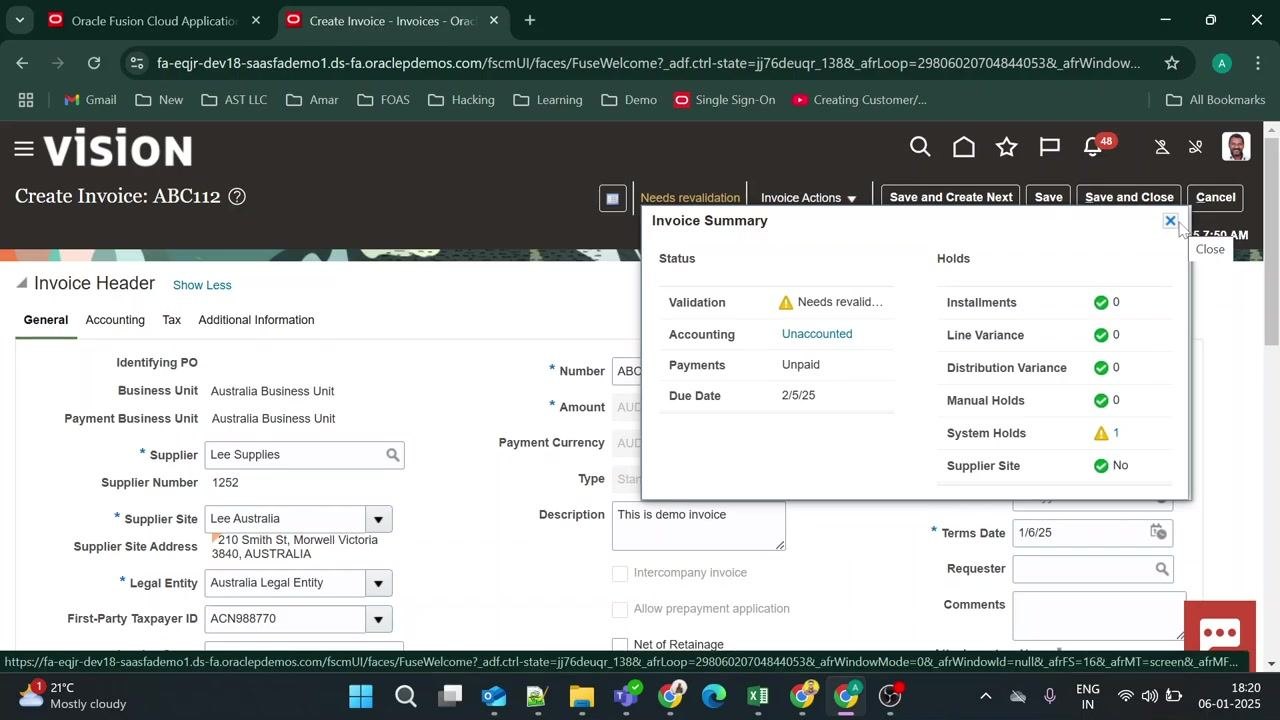This screenshot has height=720, width=1280.
Task: Click the System Holds warning icon
Action: (x=1101, y=433)
